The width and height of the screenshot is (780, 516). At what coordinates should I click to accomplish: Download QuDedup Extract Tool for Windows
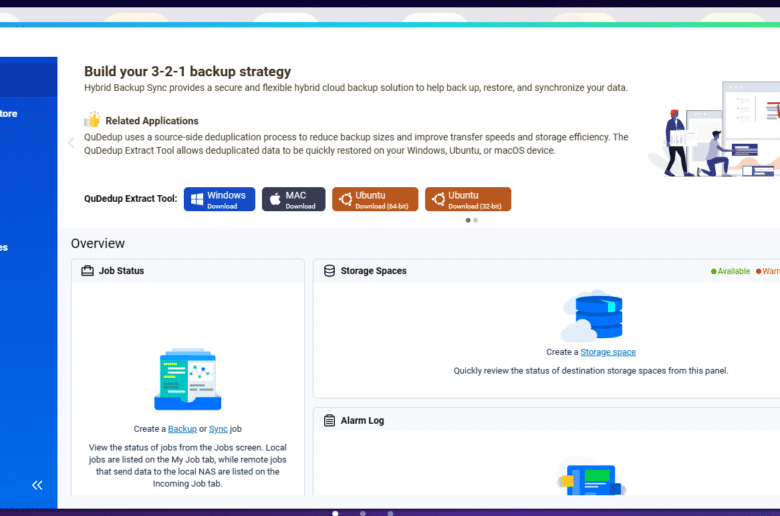[219, 199]
